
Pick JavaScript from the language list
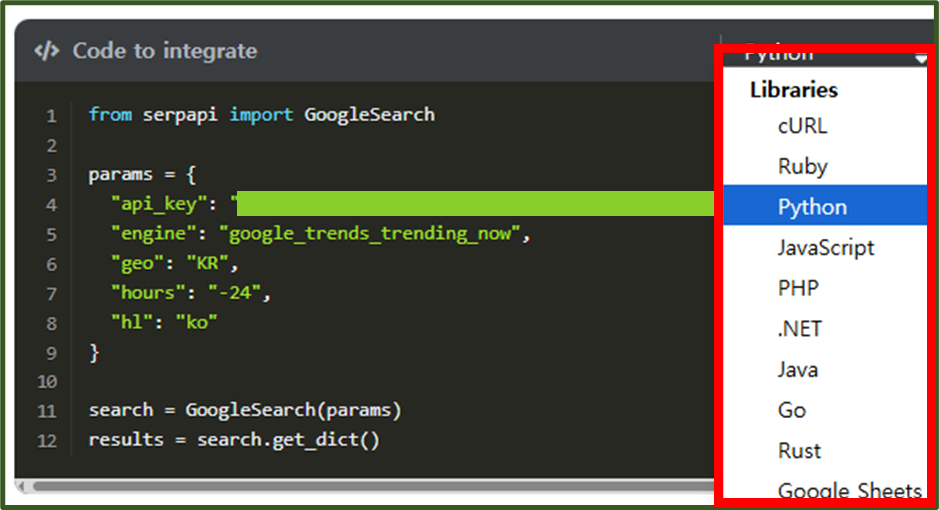coord(825,247)
